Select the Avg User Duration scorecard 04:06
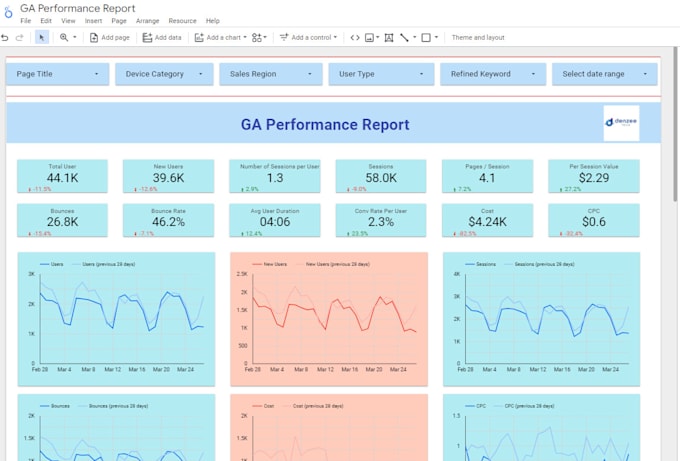 point(275,220)
